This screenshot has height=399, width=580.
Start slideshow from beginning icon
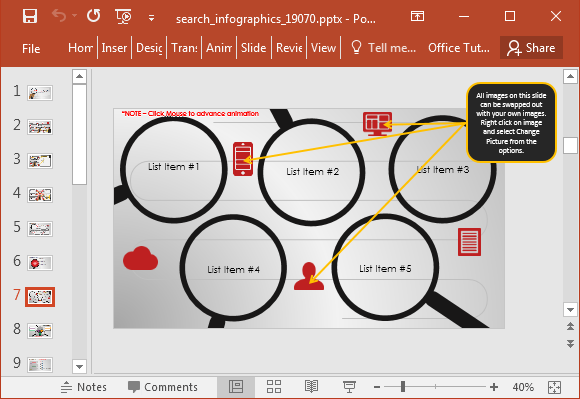click(x=123, y=17)
